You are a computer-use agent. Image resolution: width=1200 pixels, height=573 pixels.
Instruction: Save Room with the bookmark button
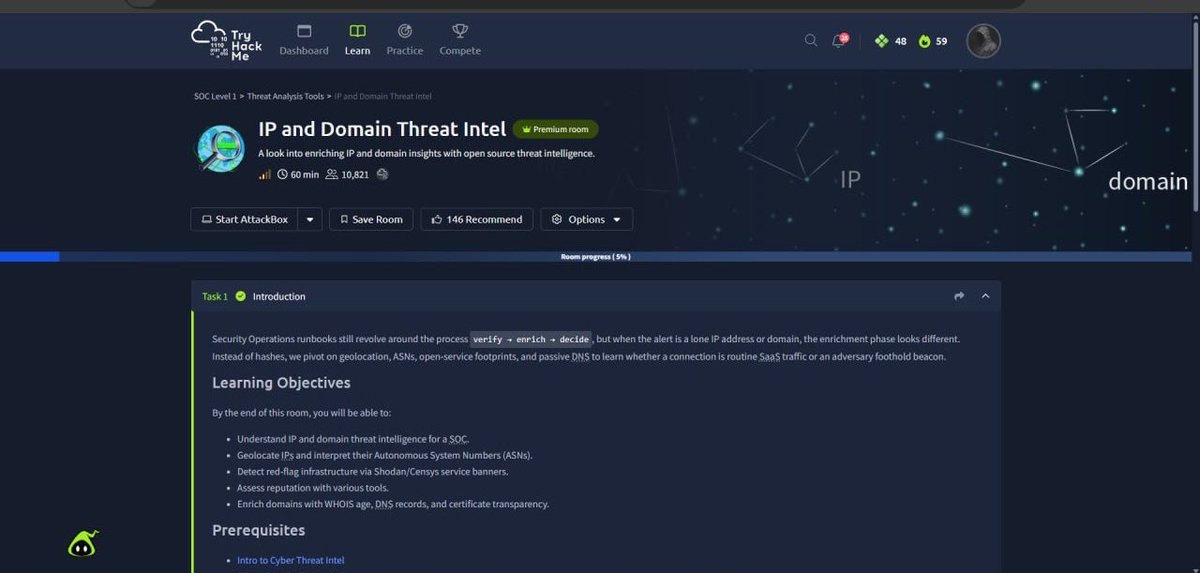pyautogui.click(x=371, y=219)
